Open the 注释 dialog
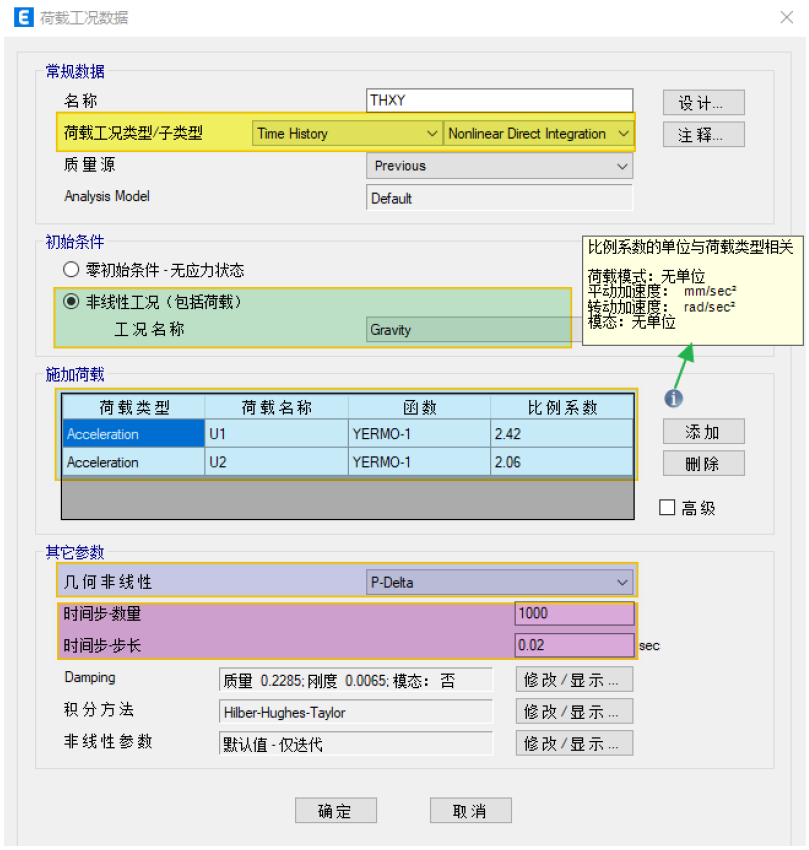Viewport: 809px width, 850px height. coord(702,134)
